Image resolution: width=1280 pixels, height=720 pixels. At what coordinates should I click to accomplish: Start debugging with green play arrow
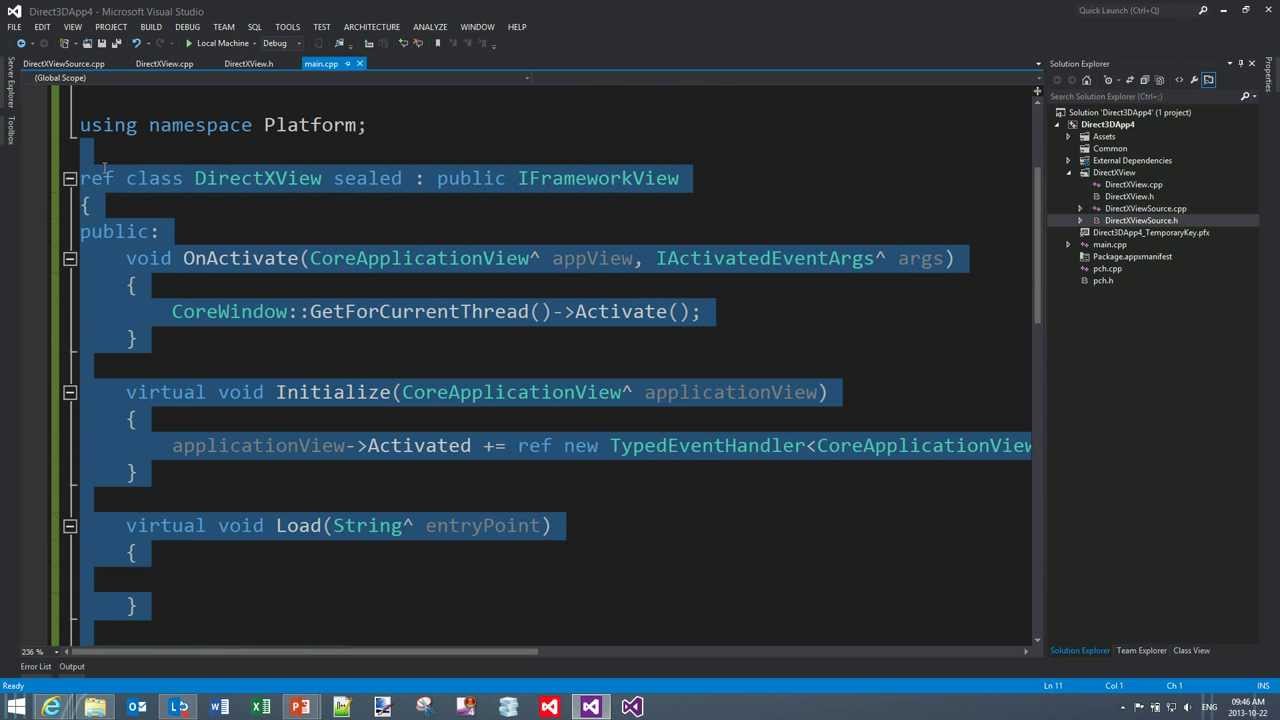tap(188, 43)
